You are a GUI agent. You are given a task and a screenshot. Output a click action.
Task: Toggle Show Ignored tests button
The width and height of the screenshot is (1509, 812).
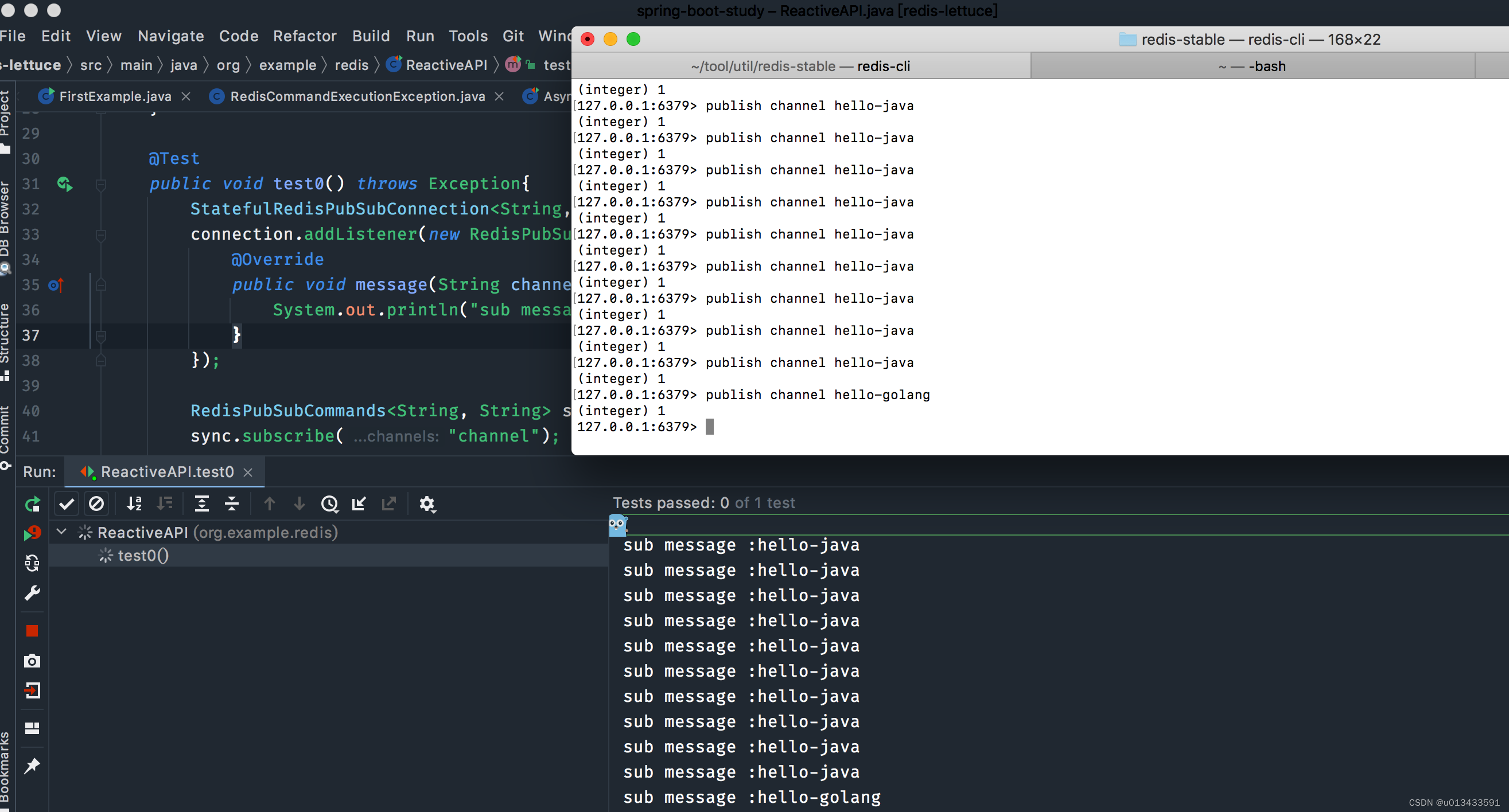coord(96,503)
